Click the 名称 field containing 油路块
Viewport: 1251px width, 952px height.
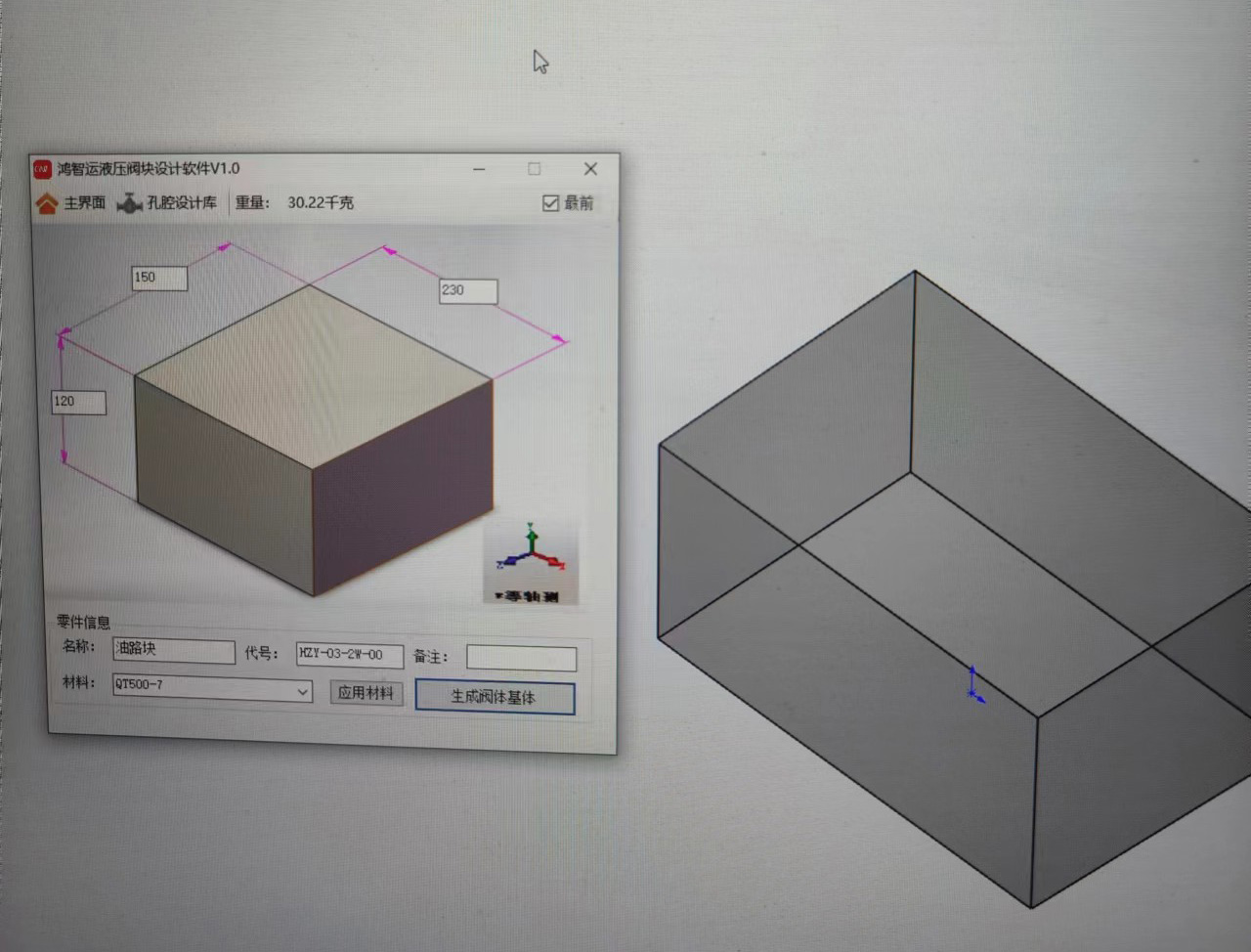[x=174, y=649]
